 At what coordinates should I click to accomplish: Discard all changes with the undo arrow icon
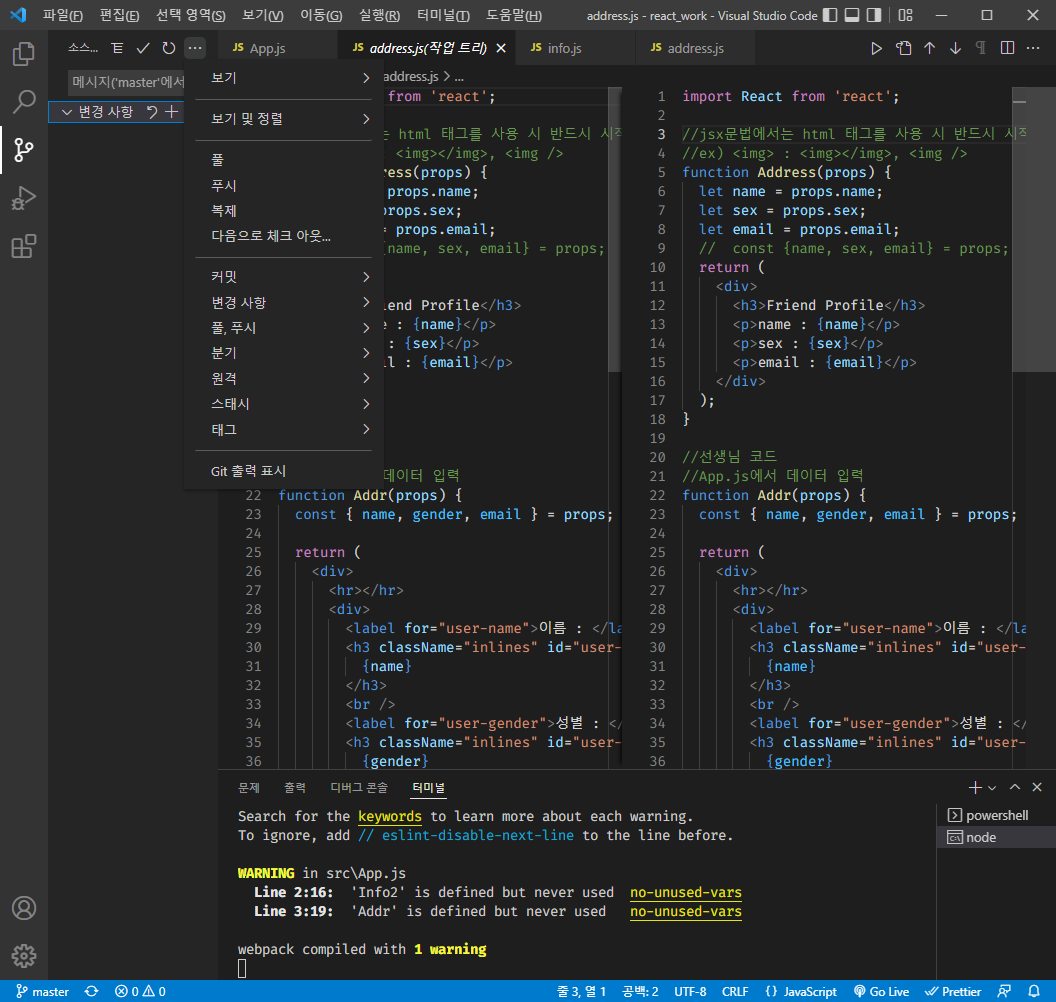coord(152,112)
